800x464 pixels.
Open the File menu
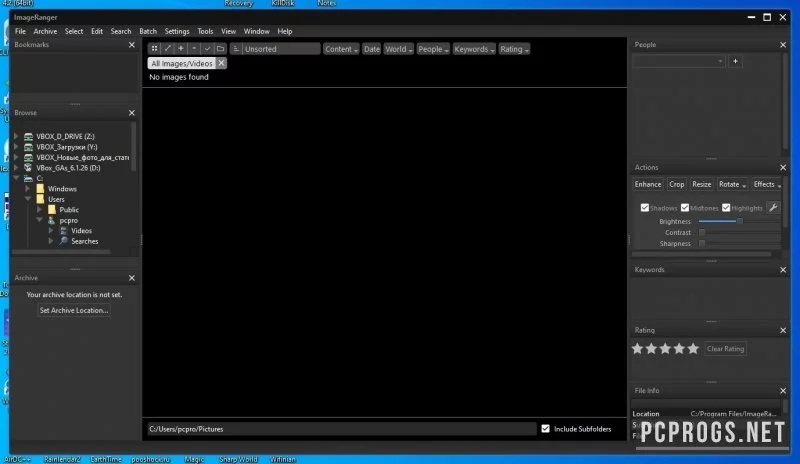(x=20, y=32)
